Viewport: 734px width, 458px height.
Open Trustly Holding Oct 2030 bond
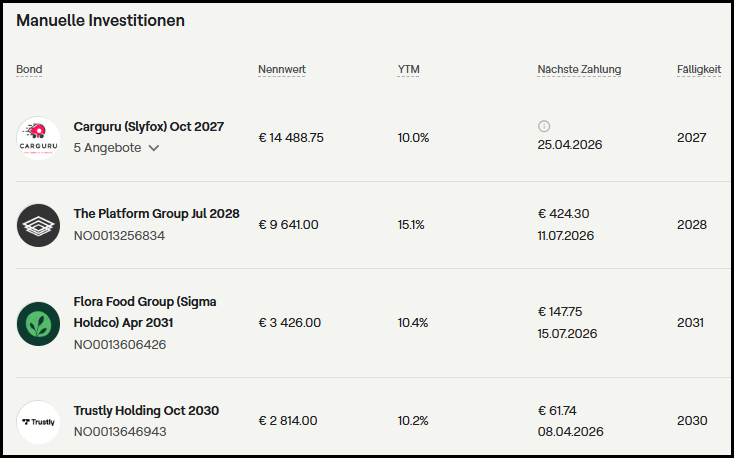146,410
